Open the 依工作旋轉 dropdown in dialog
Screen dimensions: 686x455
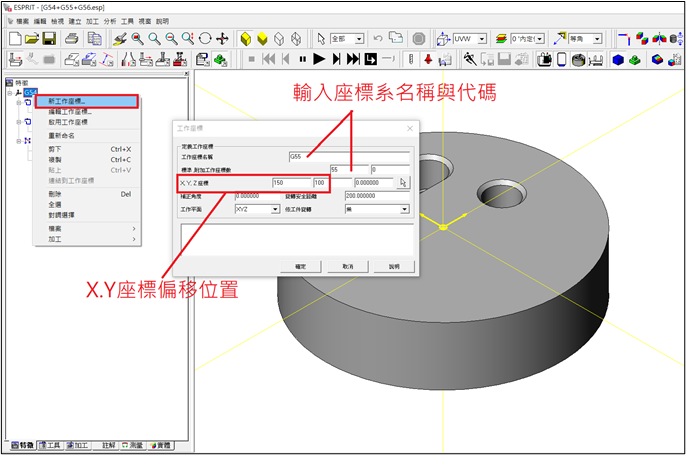(x=404, y=209)
